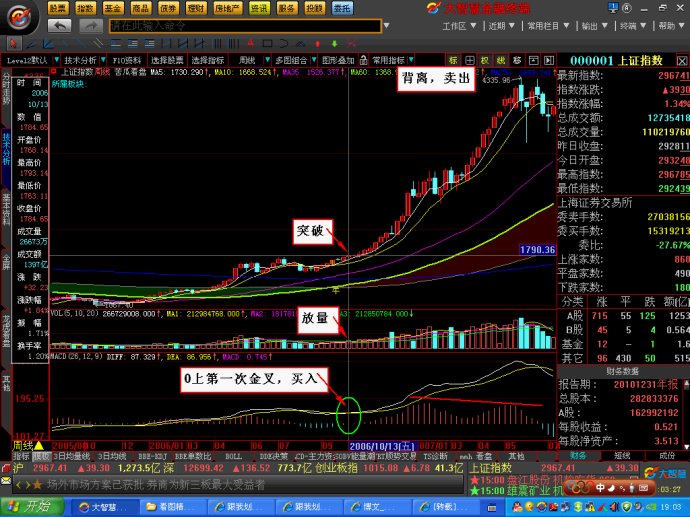The image size is (690, 517).
Task: Open the 资讯 category tab
Action: coord(259,8)
